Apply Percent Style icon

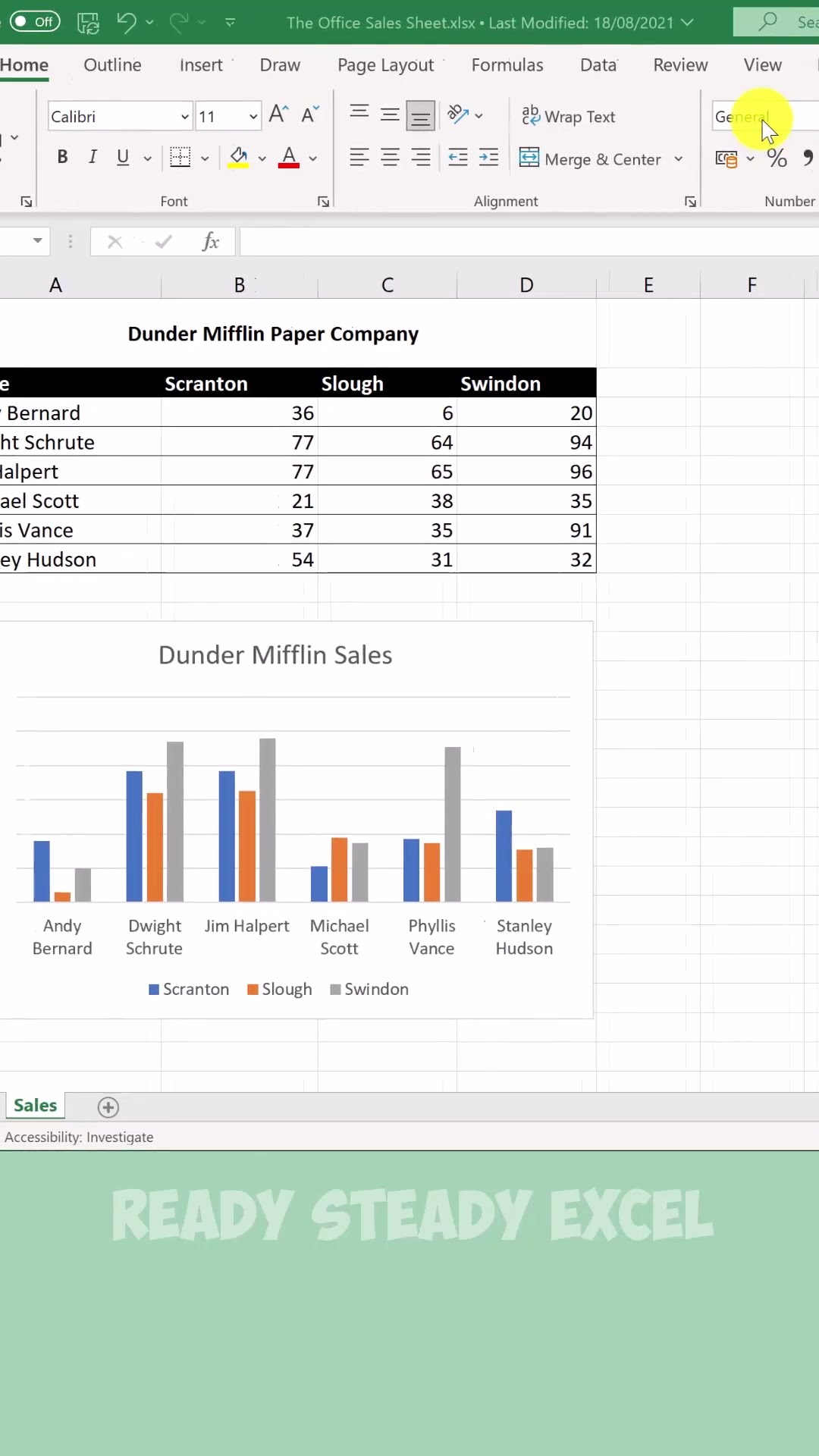pyautogui.click(x=777, y=158)
